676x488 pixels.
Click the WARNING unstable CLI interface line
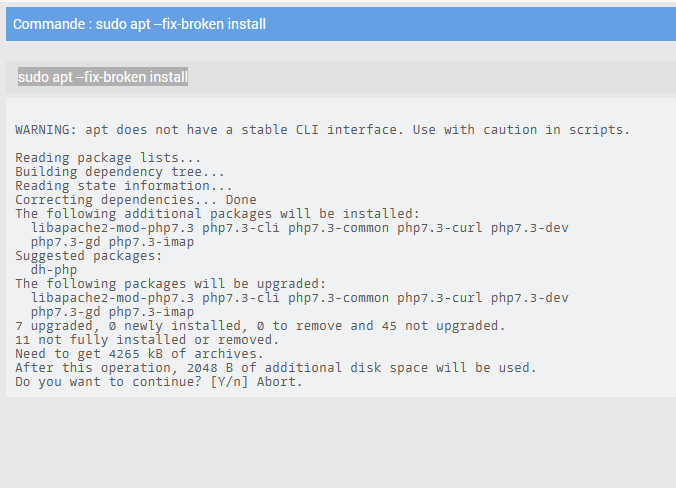(322, 130)
